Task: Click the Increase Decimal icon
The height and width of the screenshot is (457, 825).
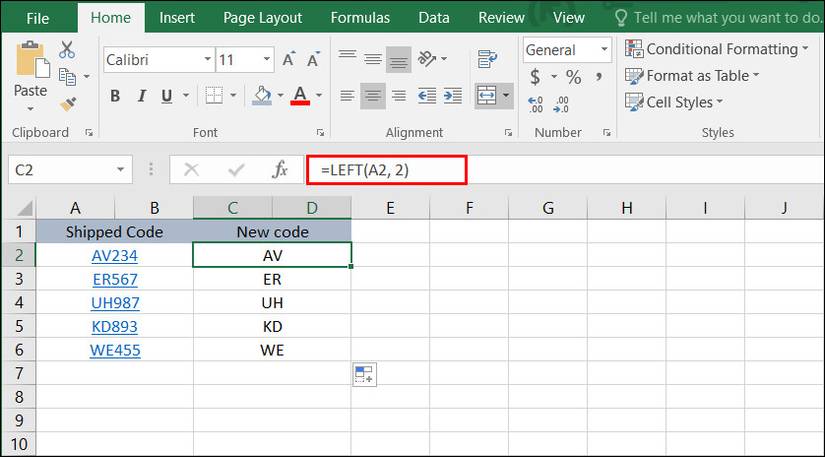Action: point(535,103)
